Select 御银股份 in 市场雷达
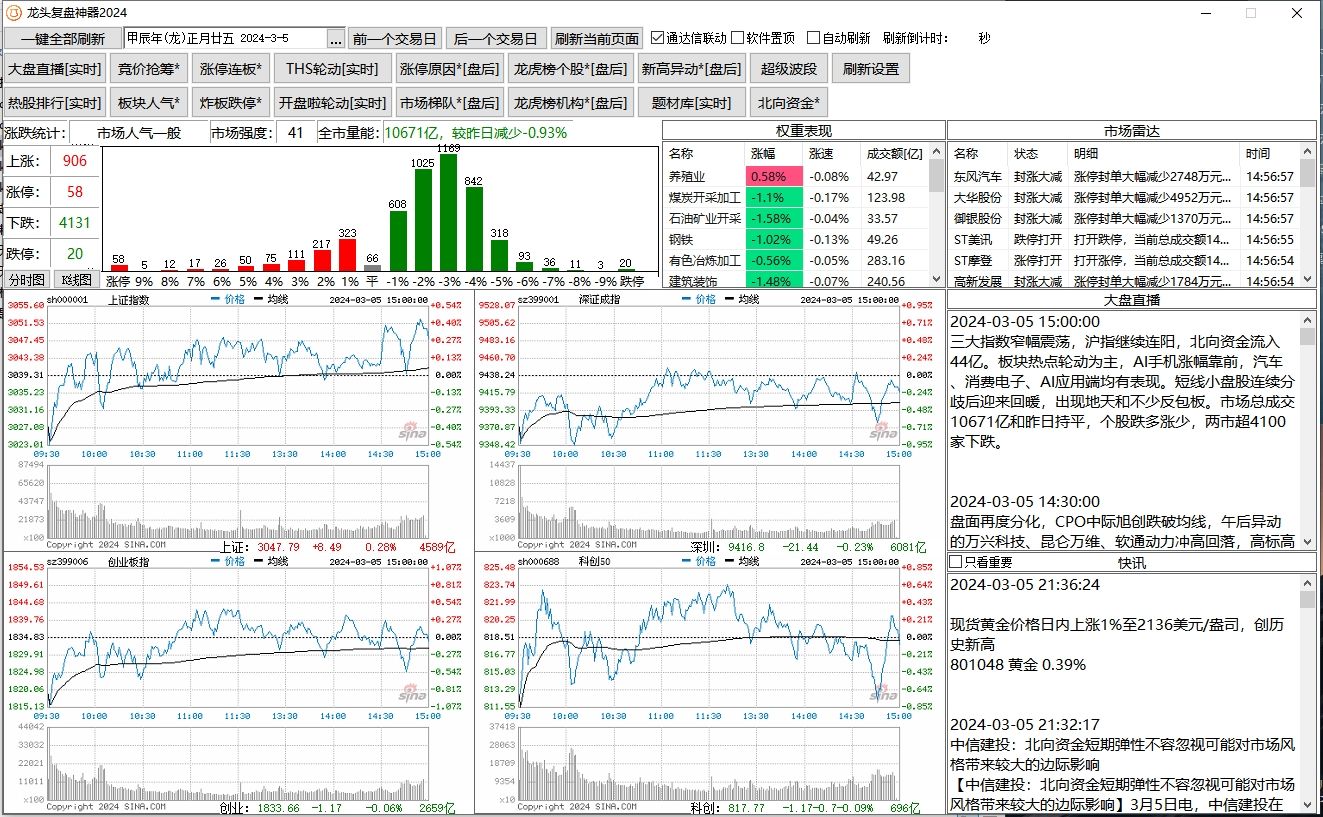1323x817 pixels. [1123, 218]
